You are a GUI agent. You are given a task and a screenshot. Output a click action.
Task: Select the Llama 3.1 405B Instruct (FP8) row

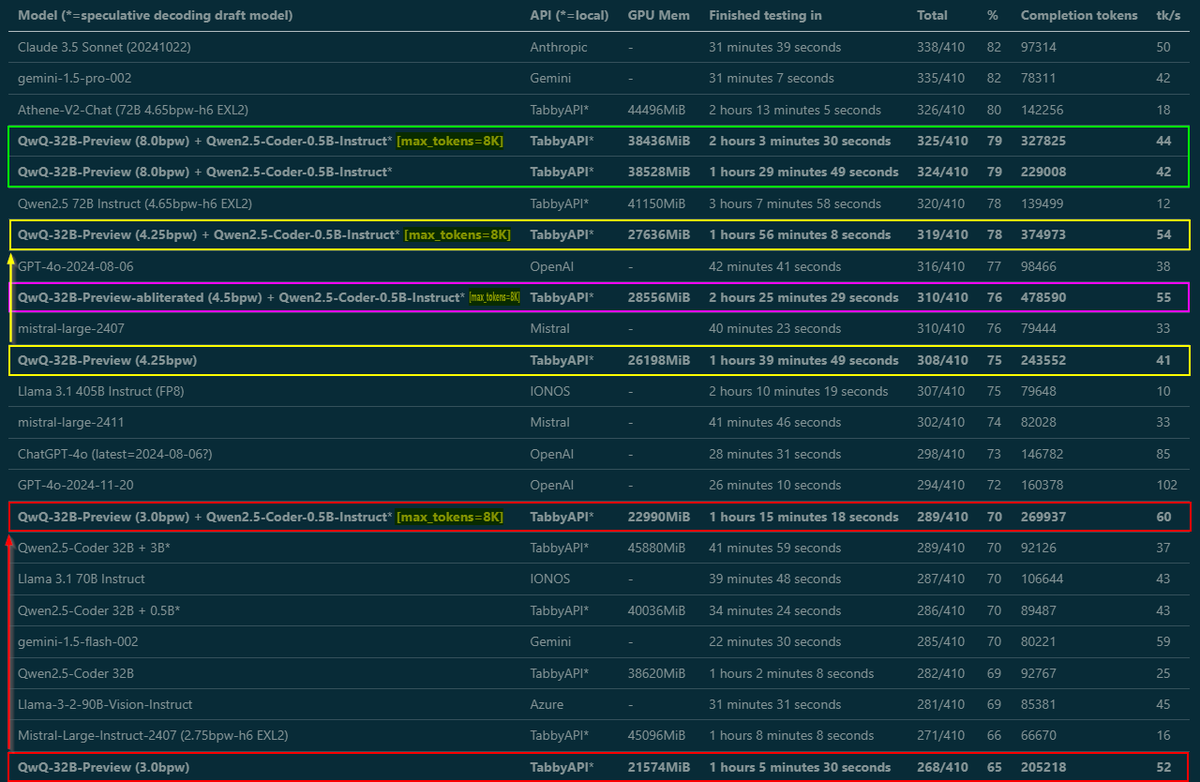600,391
